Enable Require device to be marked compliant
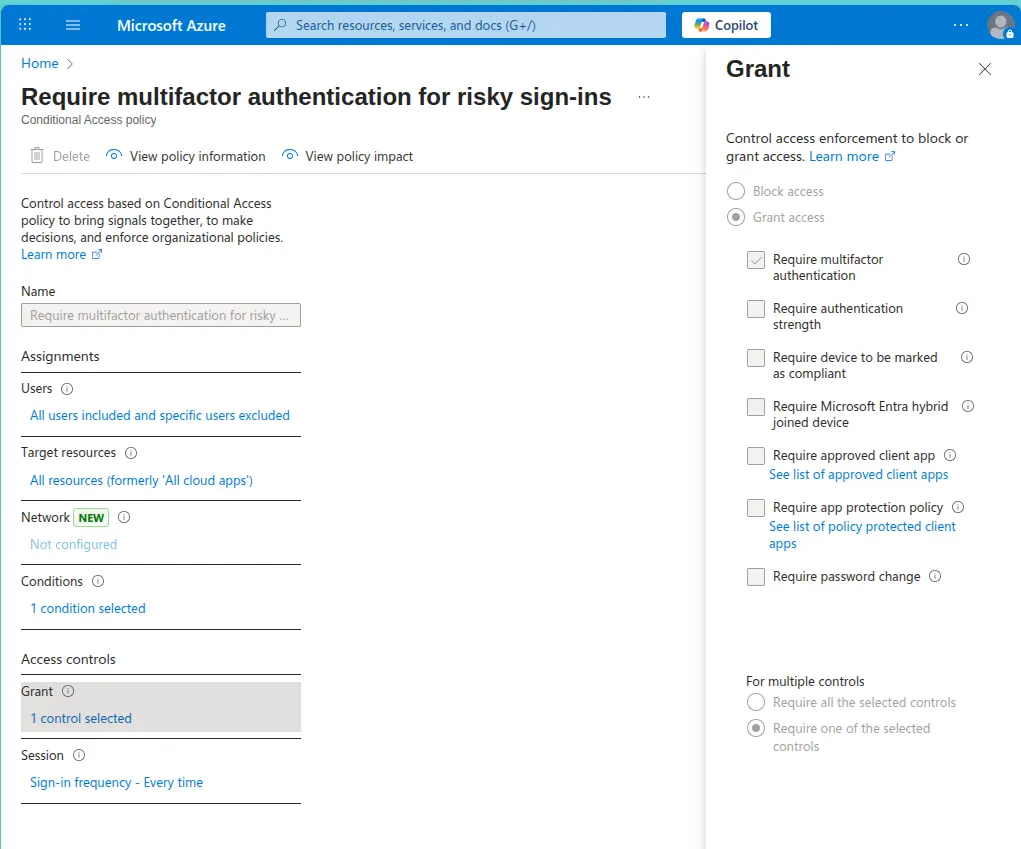1021x849 pixels. coord(756,358)
